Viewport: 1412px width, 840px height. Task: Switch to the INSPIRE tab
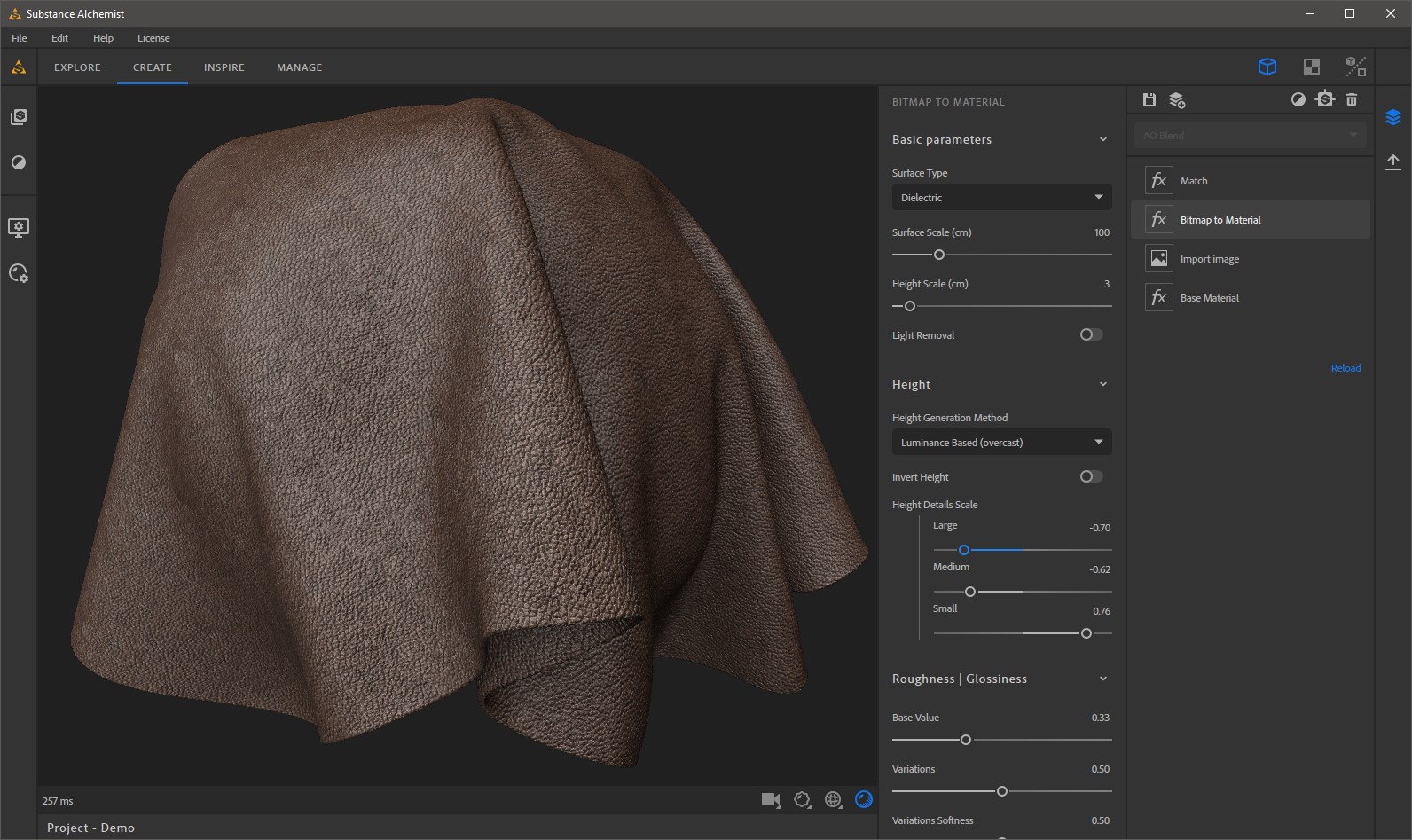click(224, 67)
